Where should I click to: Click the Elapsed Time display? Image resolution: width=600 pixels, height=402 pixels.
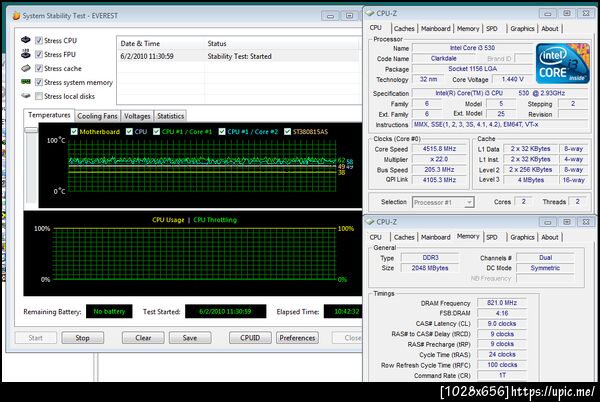click(343, 311)
